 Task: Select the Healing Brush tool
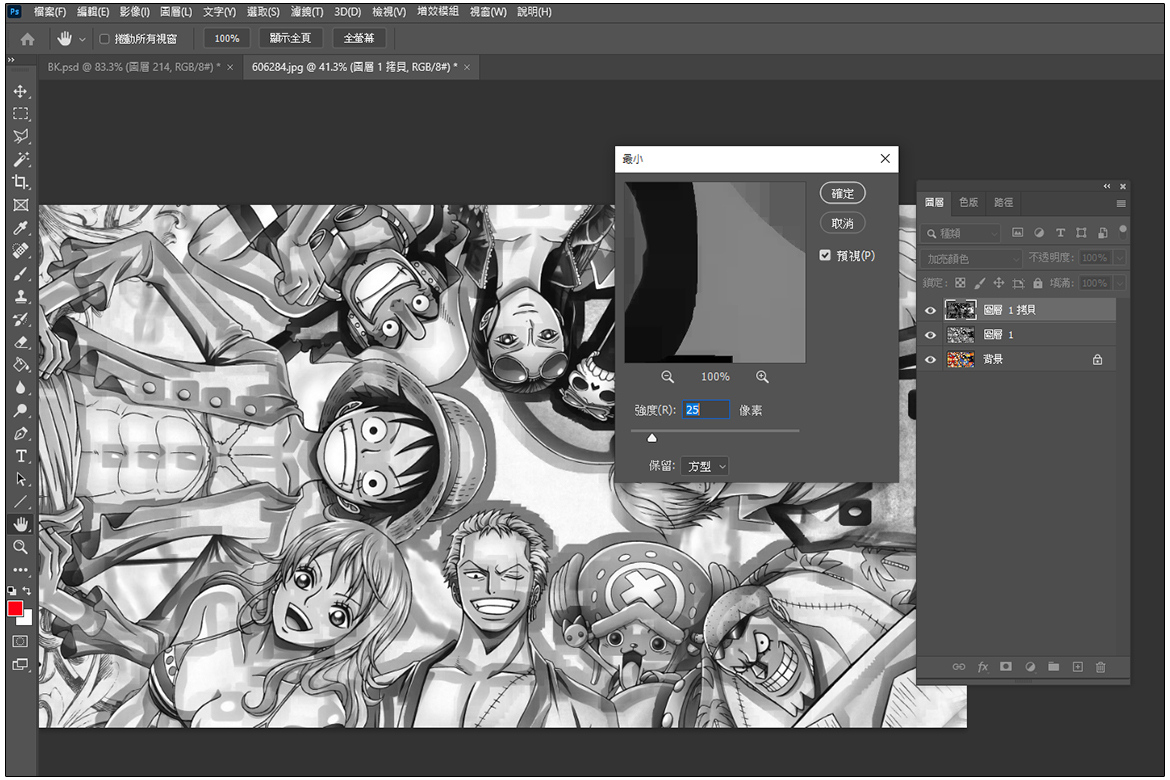click(20, 251)
